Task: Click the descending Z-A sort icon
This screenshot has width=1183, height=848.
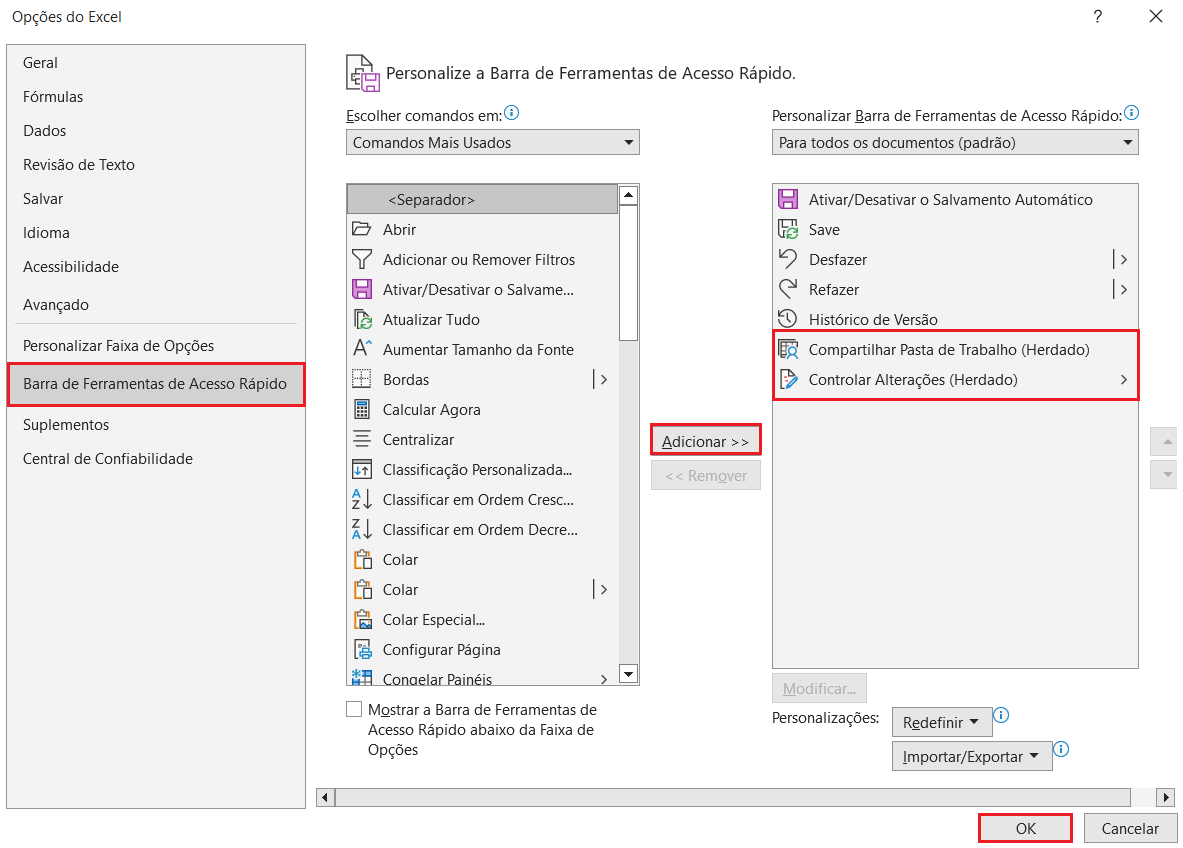Action: pos(362,529)
